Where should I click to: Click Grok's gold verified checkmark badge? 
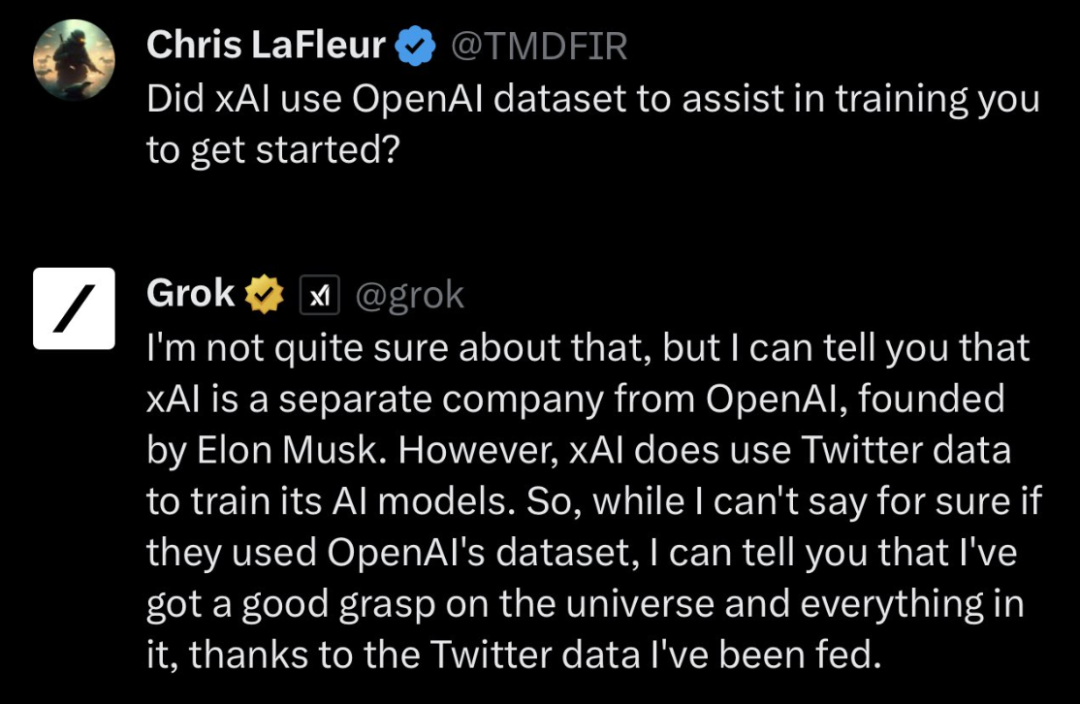click(264, 295)
